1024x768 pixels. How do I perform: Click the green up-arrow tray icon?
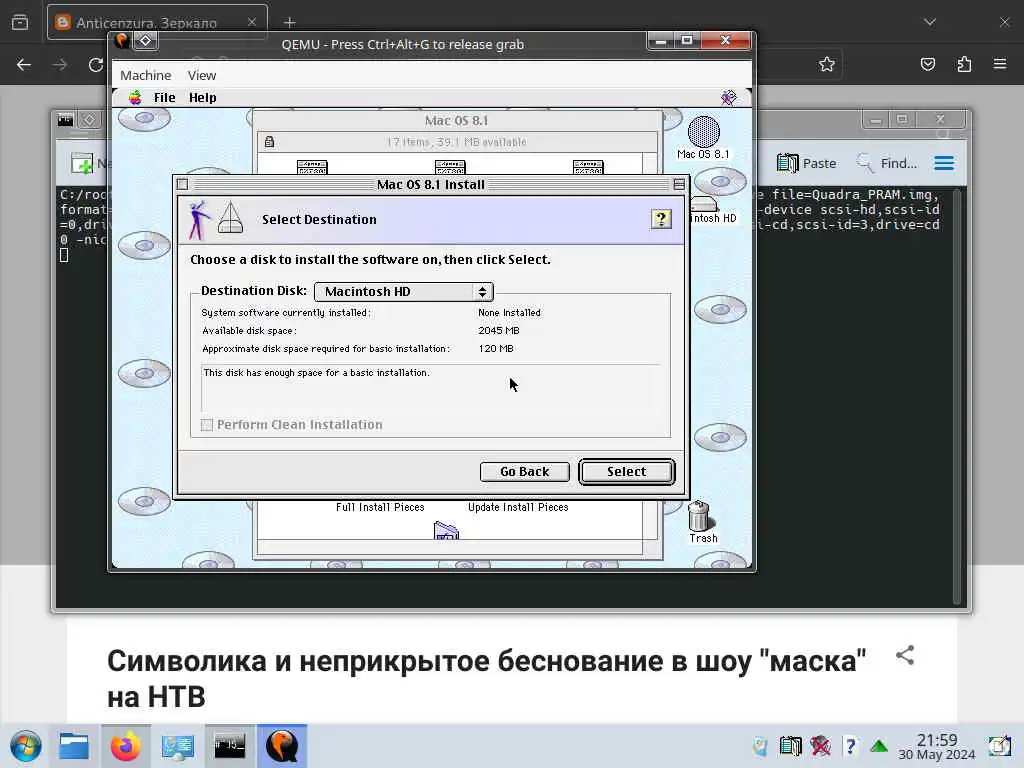click(879, 746)
